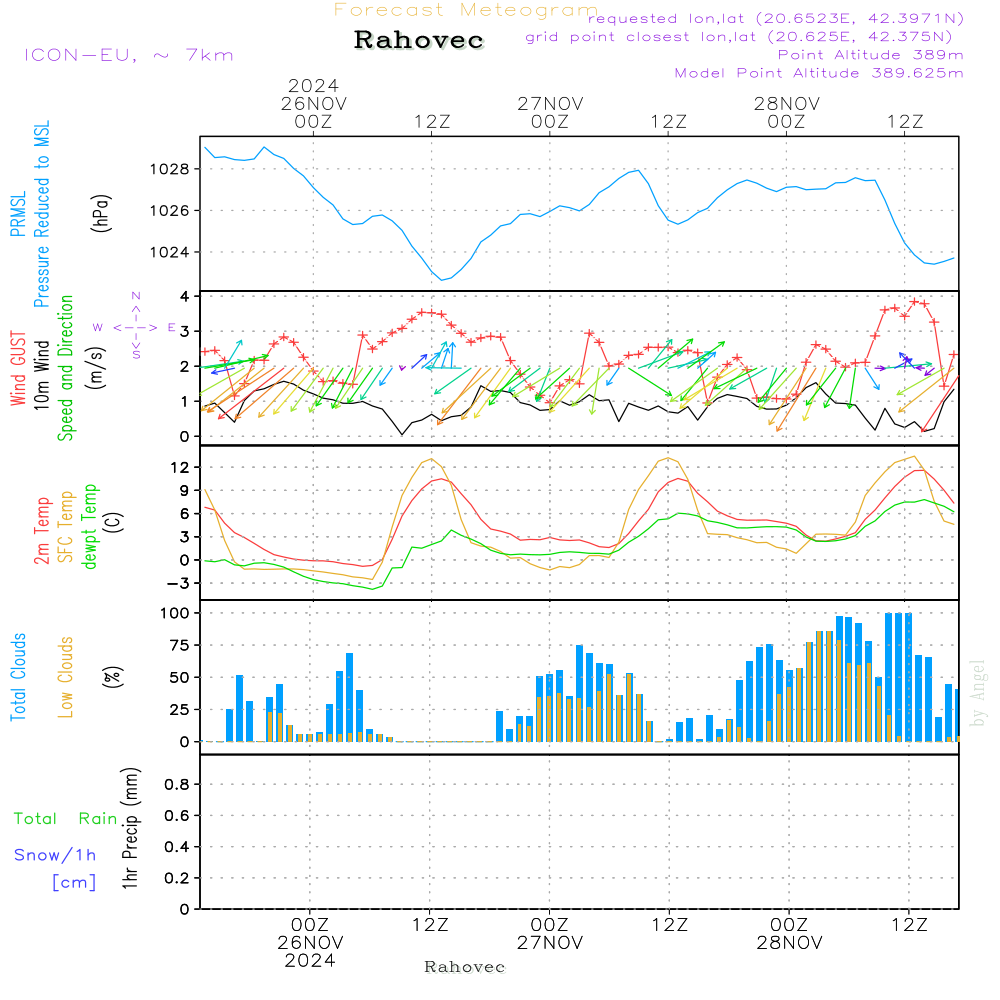Click the 'Point Altitude 389m' text
The height and width of the screenshot is (1000, 1000).
[x=871, y=55]
